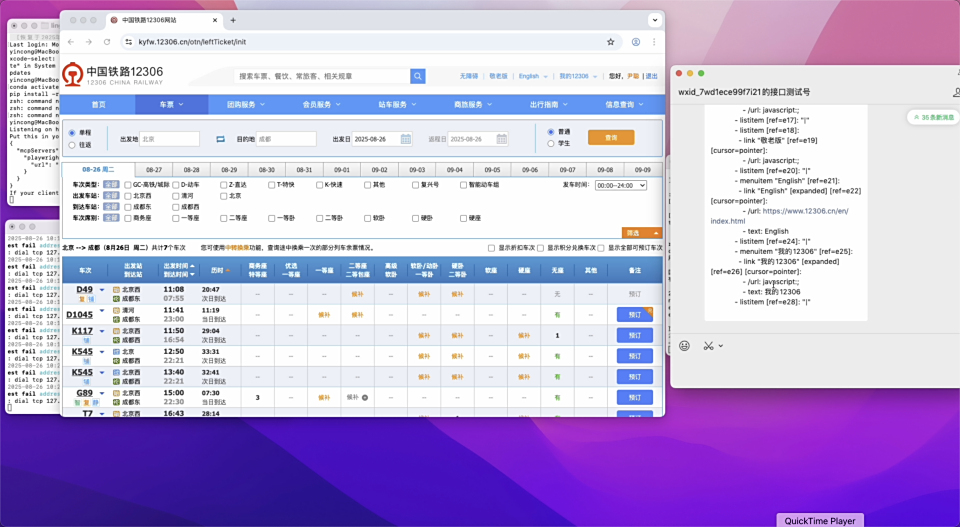Open the 发车时间 00:00--24:00 dropdown
The height and width of the screenshot is (527, 960).
621,185
